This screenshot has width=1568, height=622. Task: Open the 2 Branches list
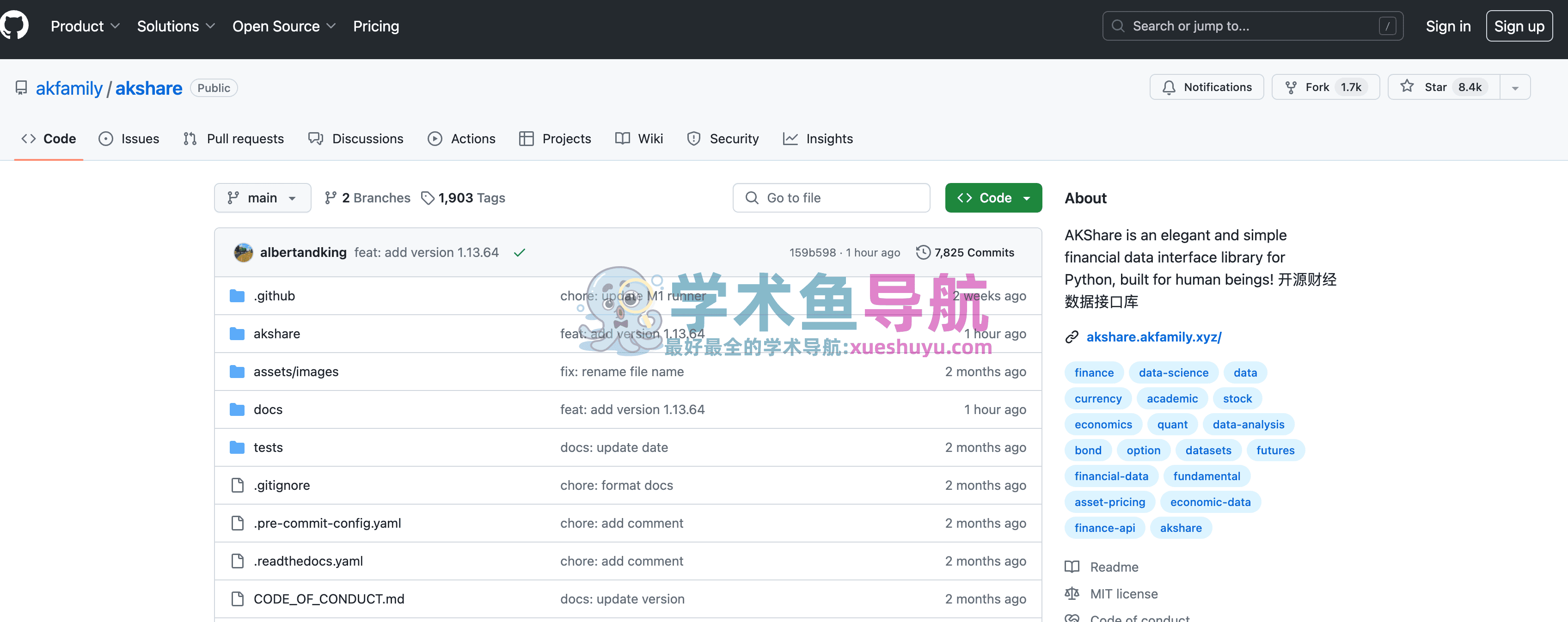[367, 198]
